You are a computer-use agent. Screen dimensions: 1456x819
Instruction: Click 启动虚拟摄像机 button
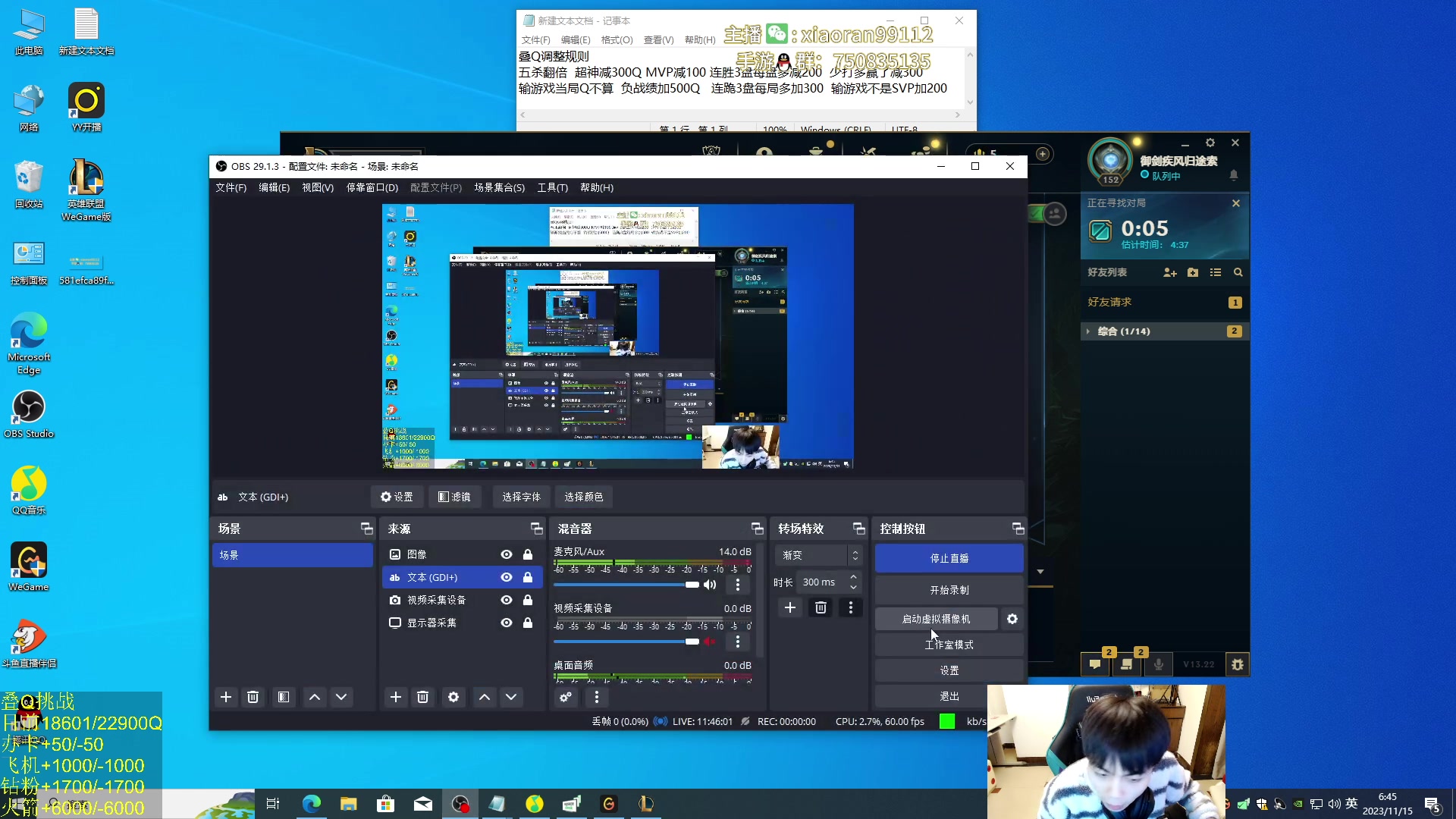[x=937, y=619]
